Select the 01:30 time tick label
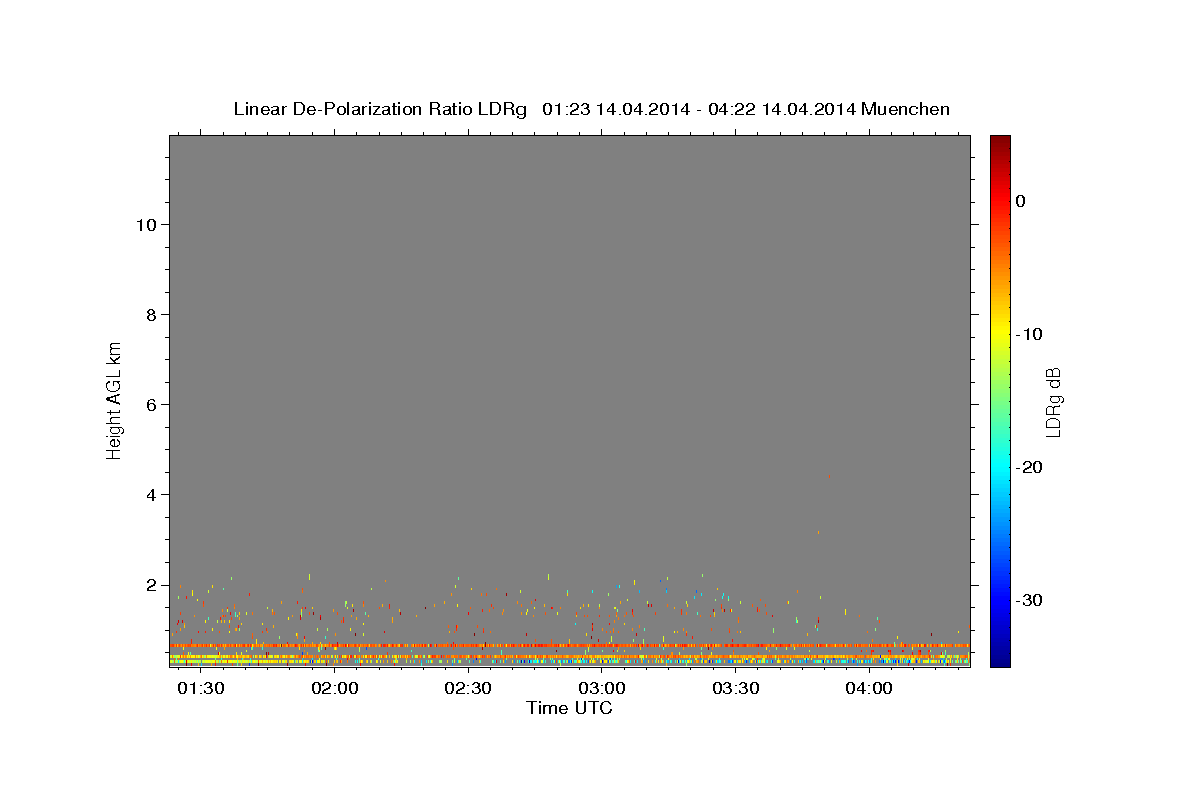The image size is (1200, 800). [x=200, y=689]
